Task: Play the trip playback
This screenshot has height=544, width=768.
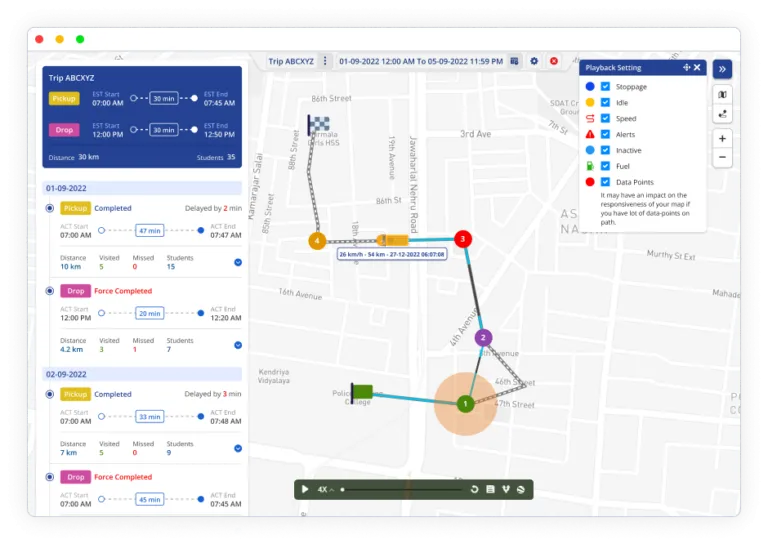Action: (x=305, y=489)
